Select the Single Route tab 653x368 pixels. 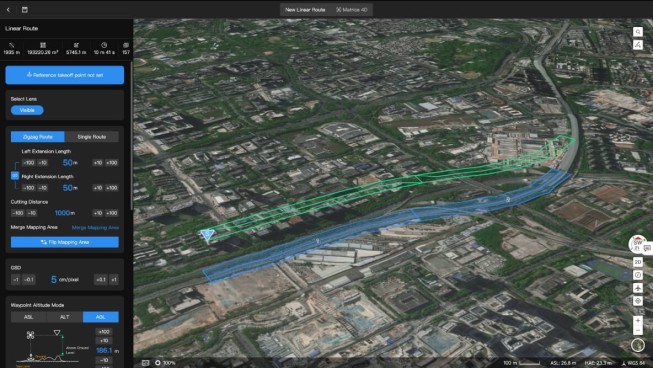pos(92,137)
